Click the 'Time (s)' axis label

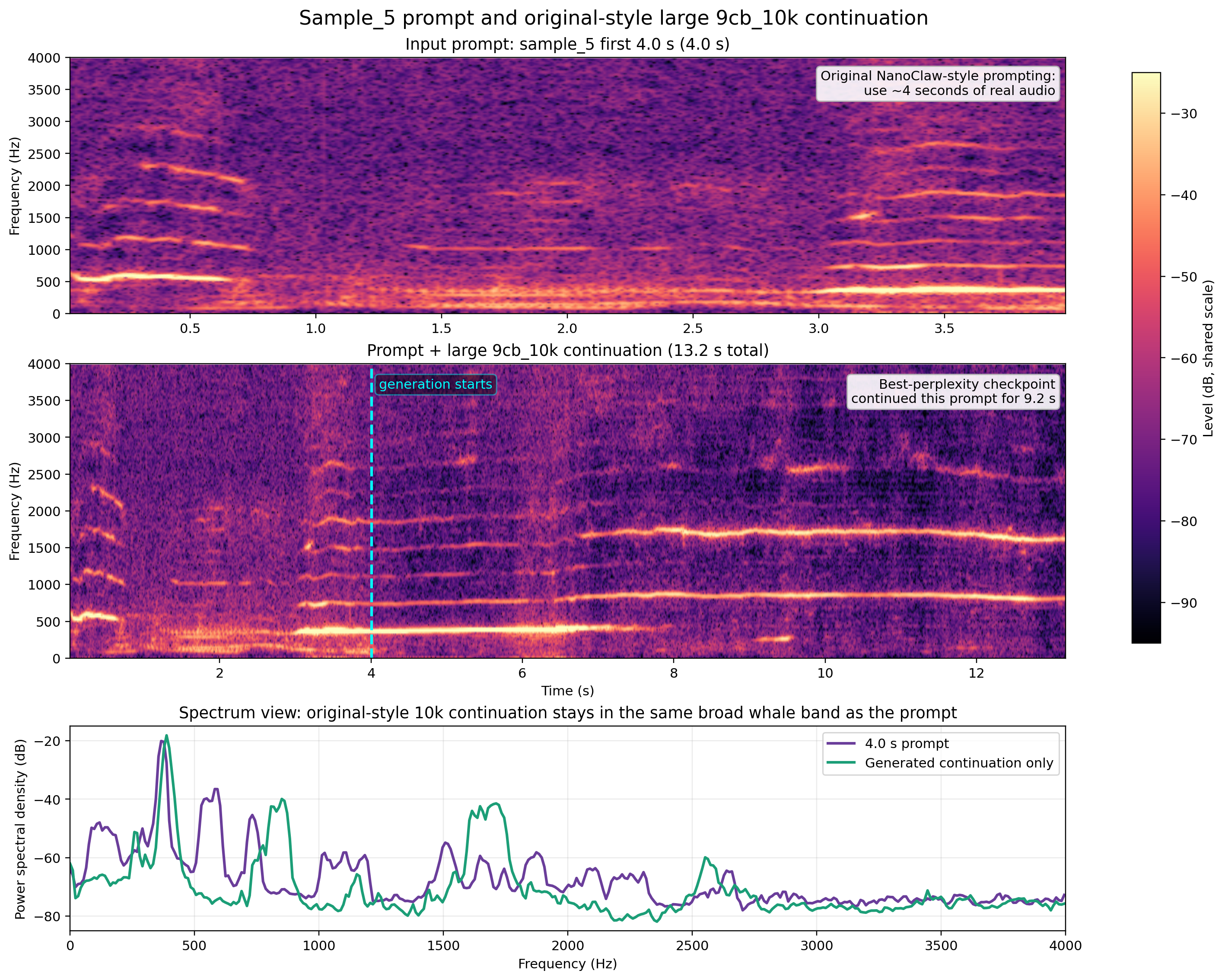coord(568,691)
